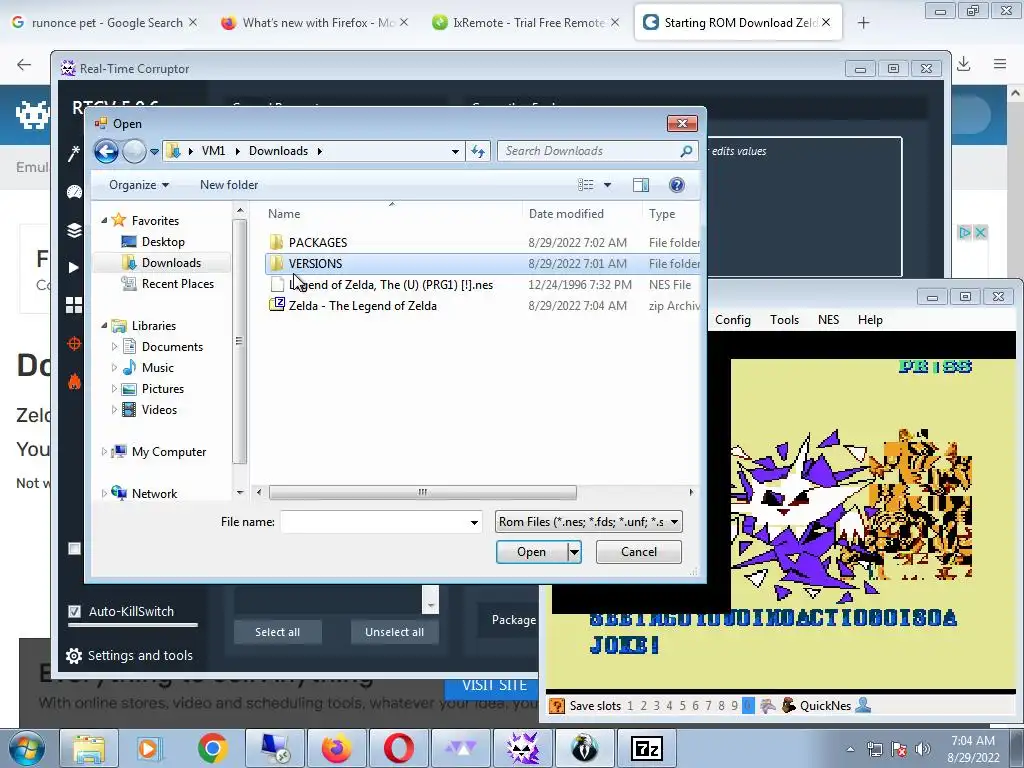1024x768 pixels.
Task: Click the blue user icon beside QuickNes
Action: tap(863, 706)
